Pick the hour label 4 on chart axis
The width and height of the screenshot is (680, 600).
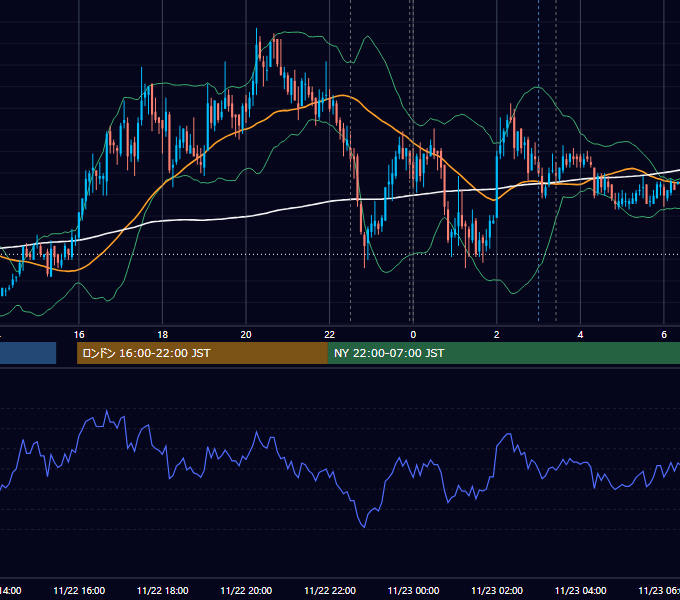click(580, 335)
